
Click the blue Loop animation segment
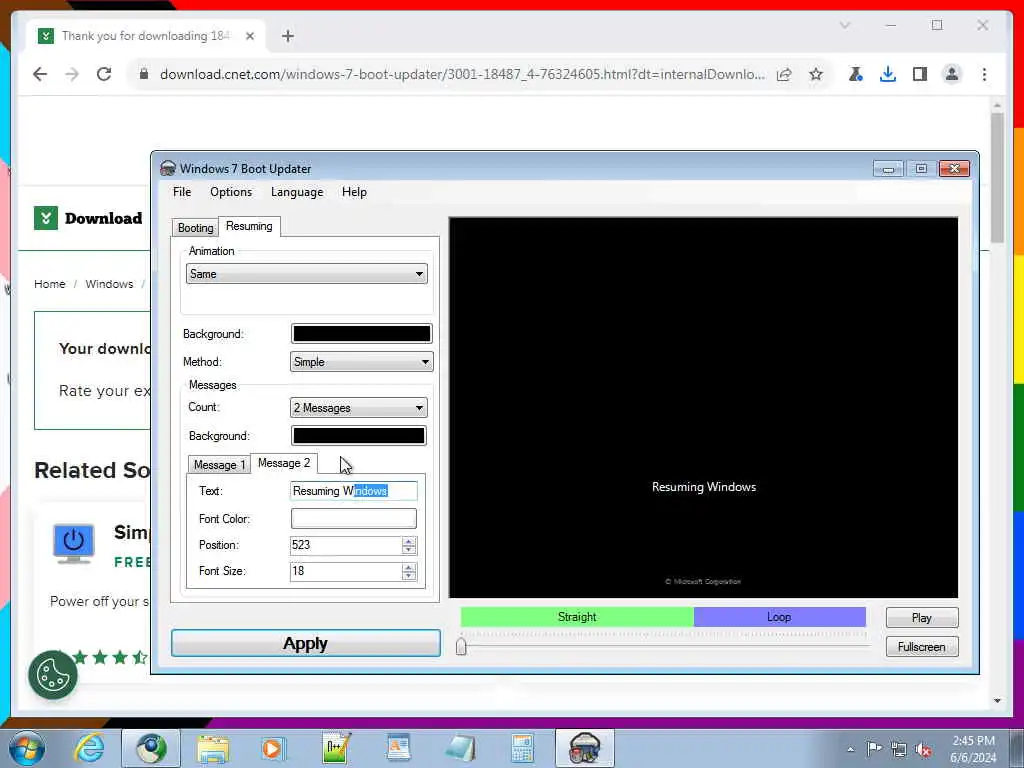(x=779, y=616)
